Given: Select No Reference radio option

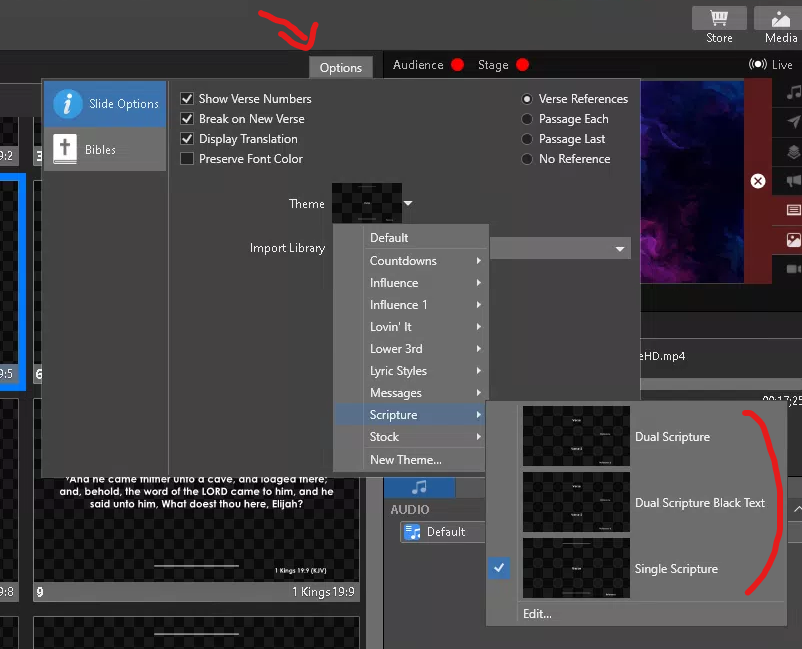Looking at the screenshot, I should coord(526,159).
